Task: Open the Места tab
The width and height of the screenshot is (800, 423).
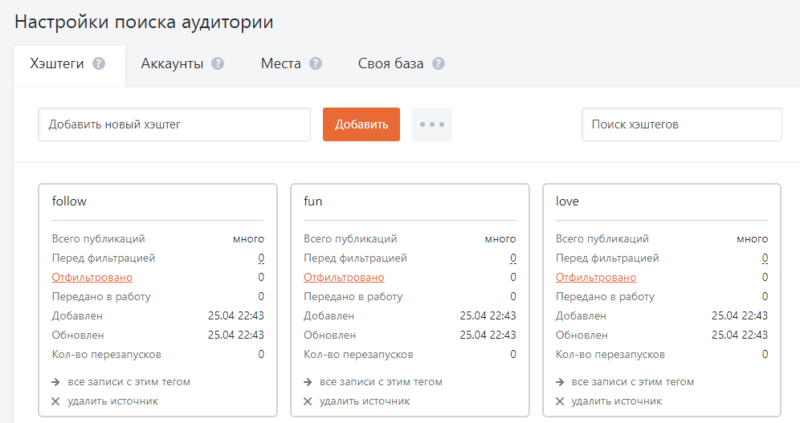Action: (281, 64)
